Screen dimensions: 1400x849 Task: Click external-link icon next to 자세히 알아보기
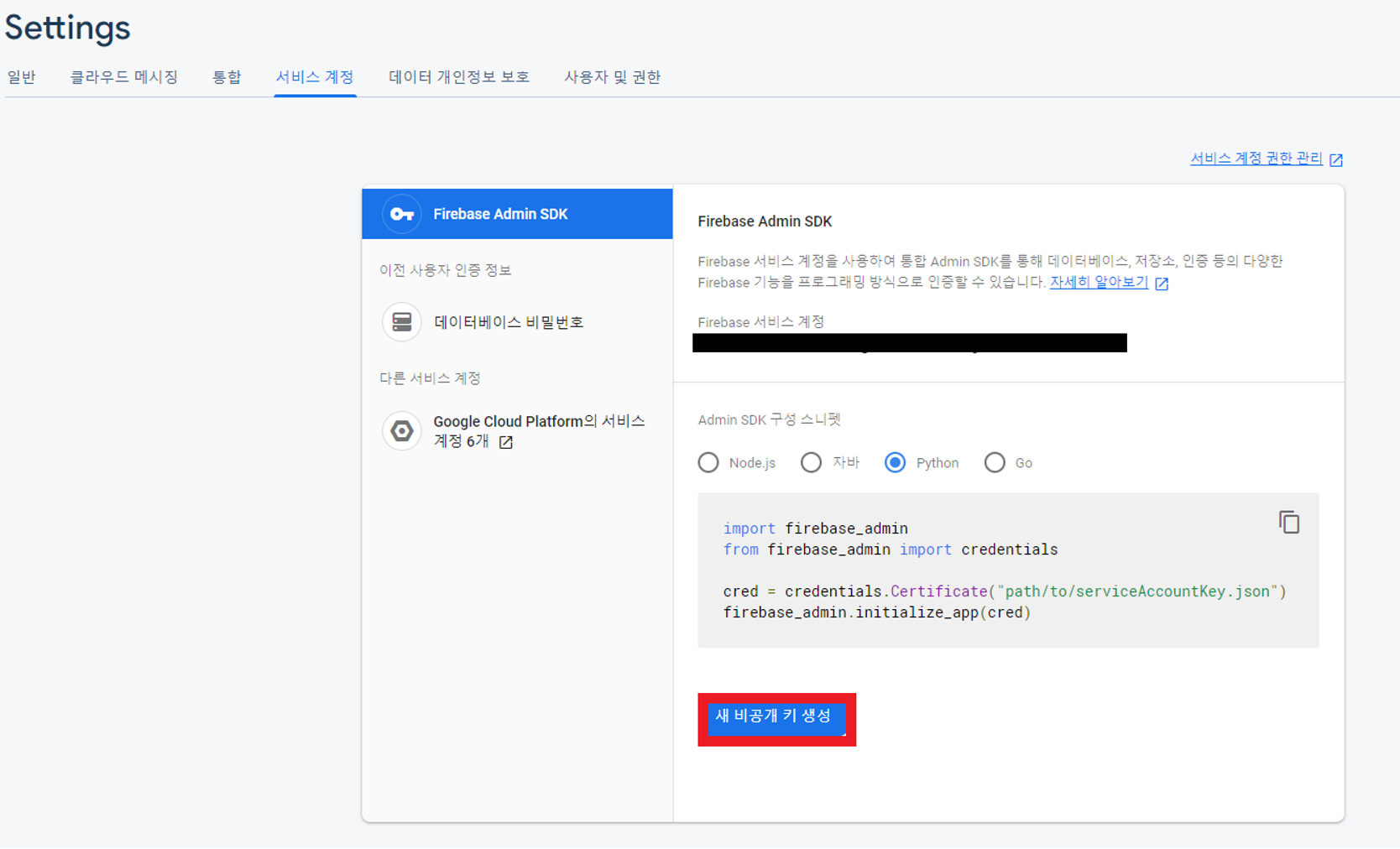[1162, 284]
